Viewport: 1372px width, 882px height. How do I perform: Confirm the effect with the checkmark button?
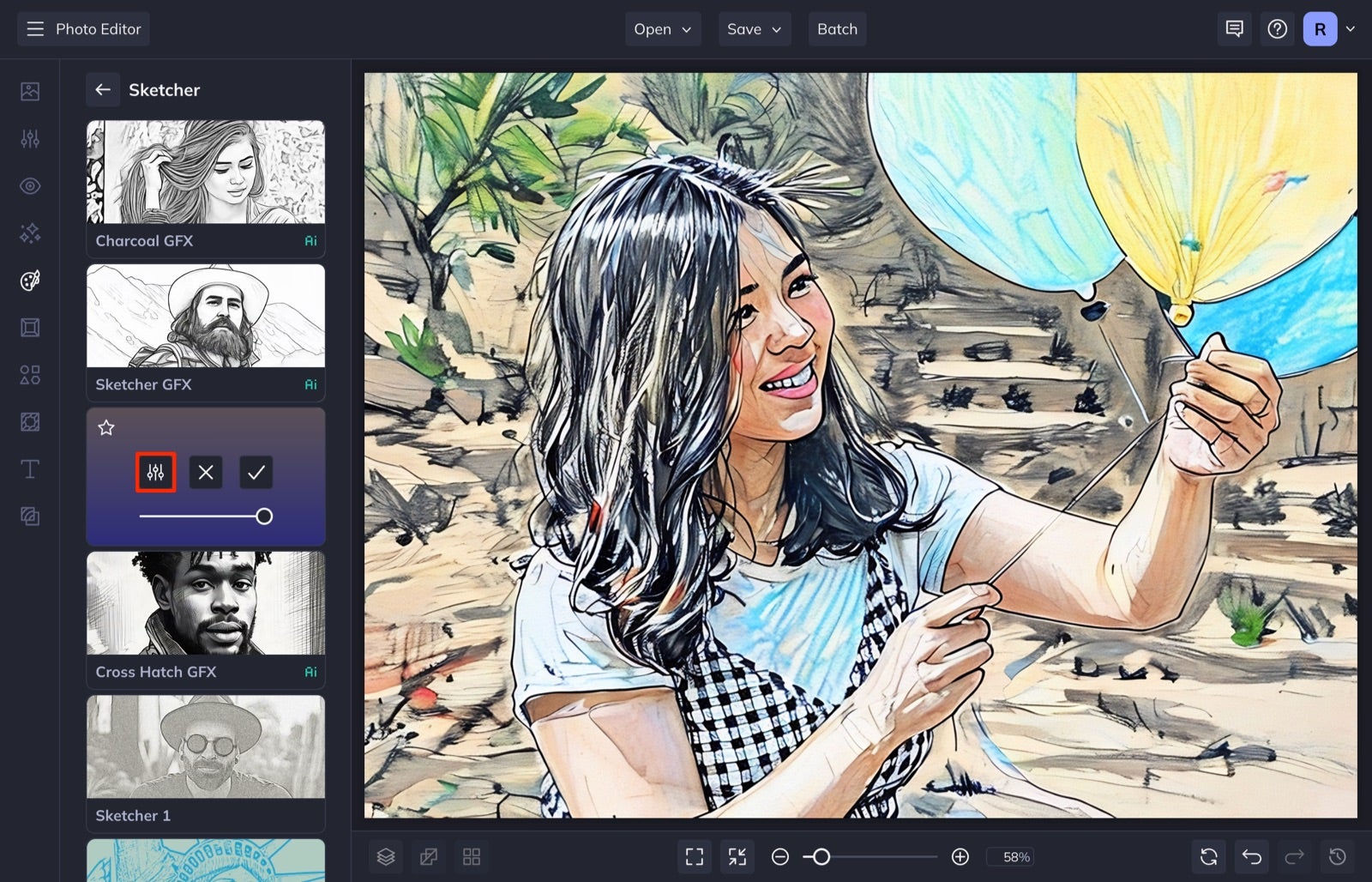pos(256,472)
